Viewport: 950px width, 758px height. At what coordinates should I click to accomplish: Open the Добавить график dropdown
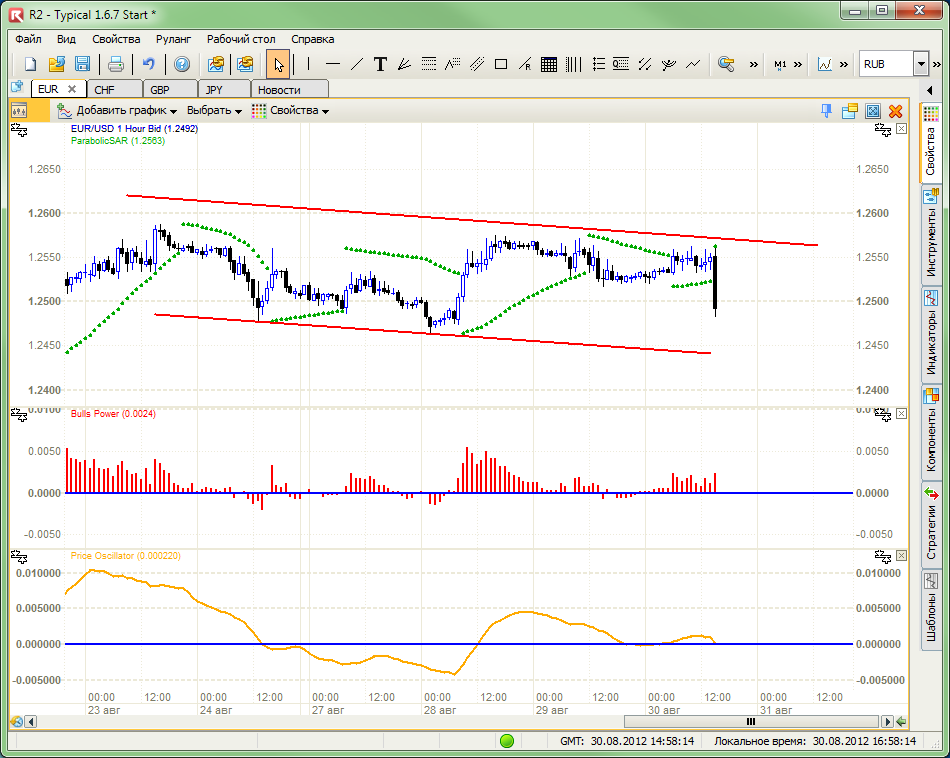(x=118, y=110)
